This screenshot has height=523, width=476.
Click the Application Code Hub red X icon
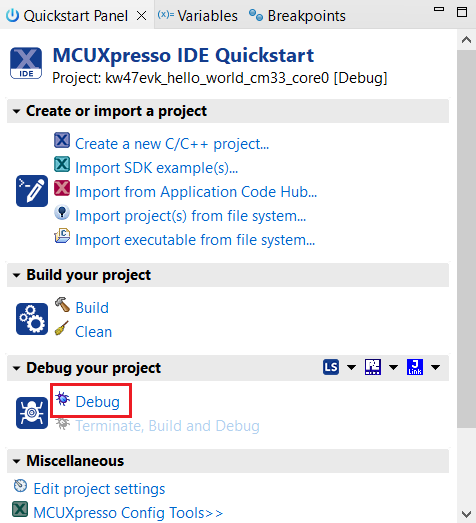pyautogui.click(x=62, y=188)
